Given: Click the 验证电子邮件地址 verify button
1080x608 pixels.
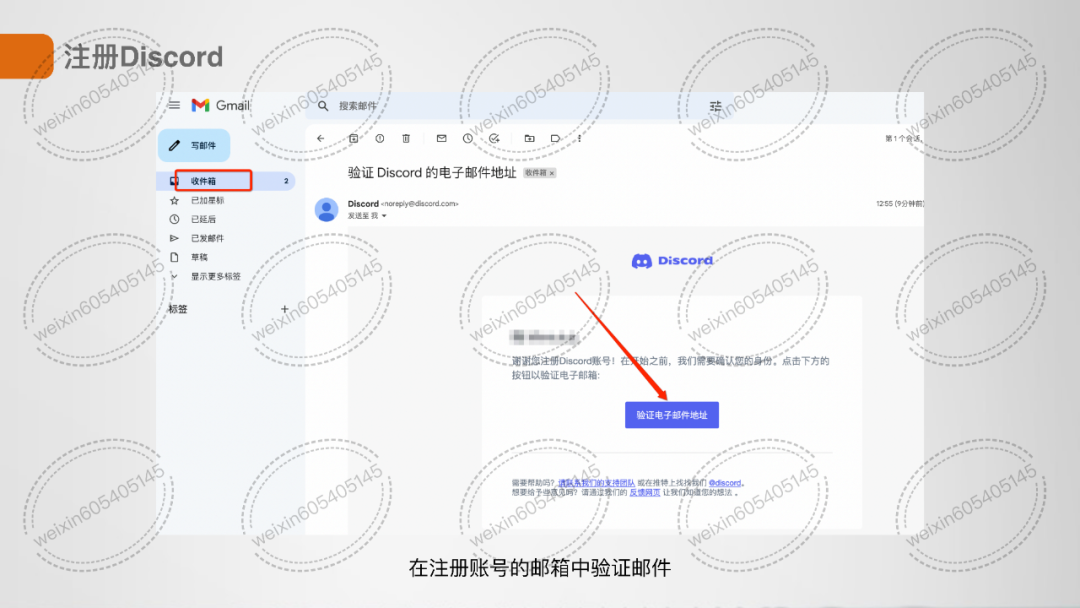Looking at the screenshot, I should coord(672,415).
